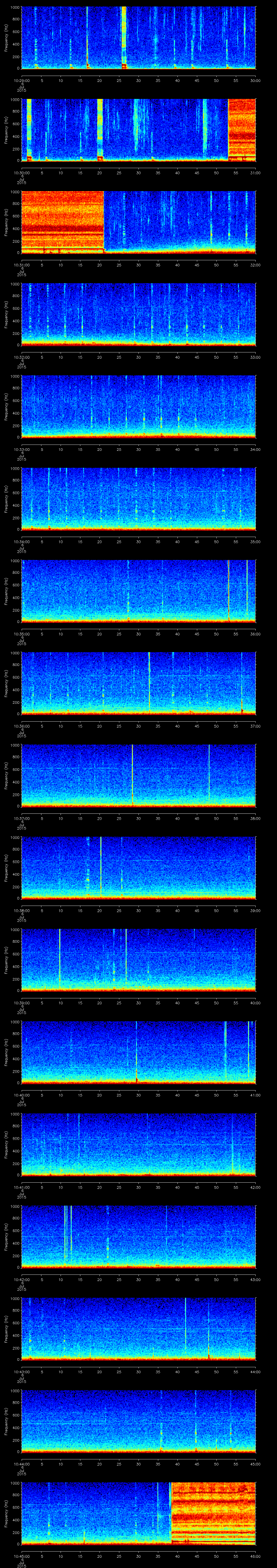The image size is (277, 1568).
Task: Select the '10:31:00' time axis label
Action: pyautogui.click(x=21, y=265)
